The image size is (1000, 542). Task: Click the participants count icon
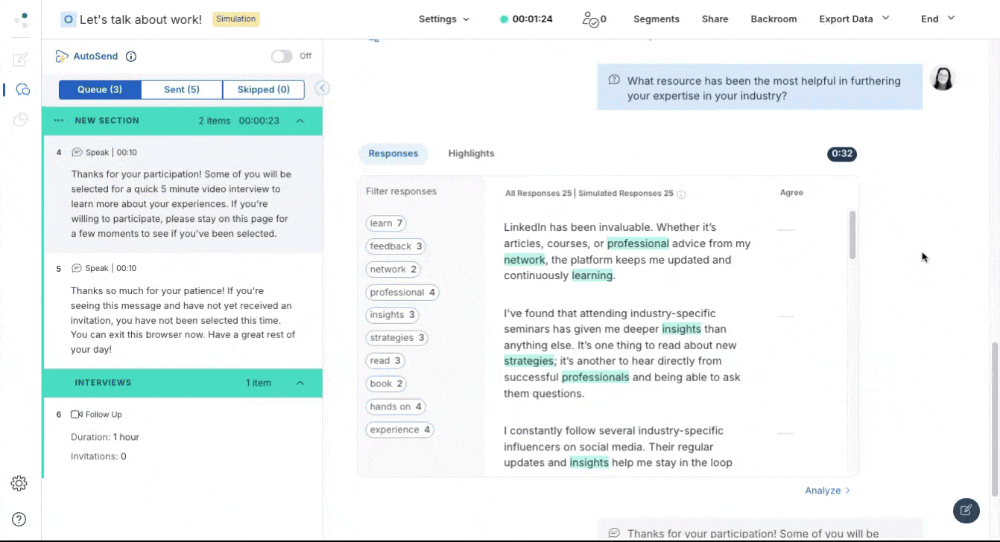tap(594, 19)
